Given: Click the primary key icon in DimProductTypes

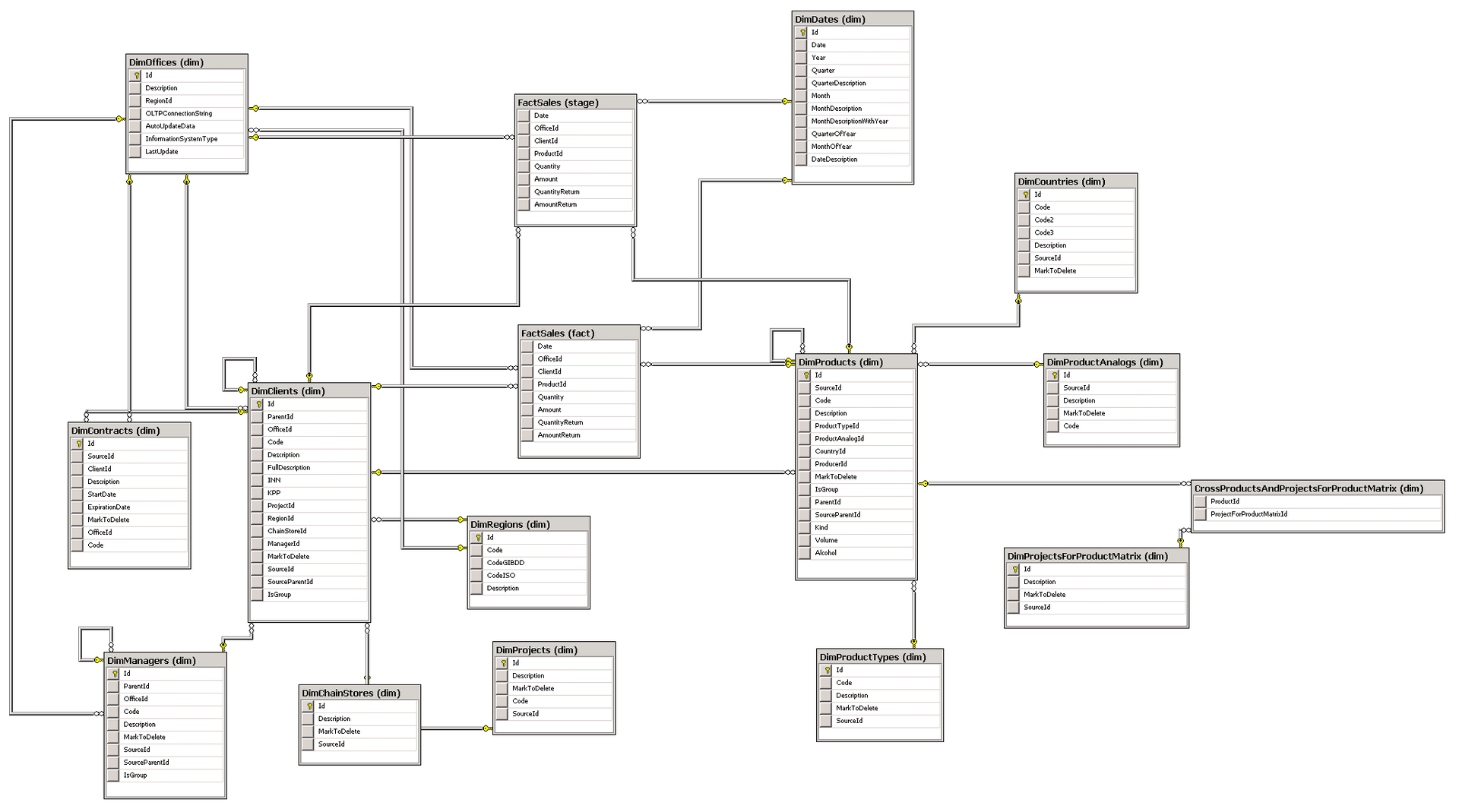Looking at the screenshot, I should pyautogui.click(x=827, y=670).
